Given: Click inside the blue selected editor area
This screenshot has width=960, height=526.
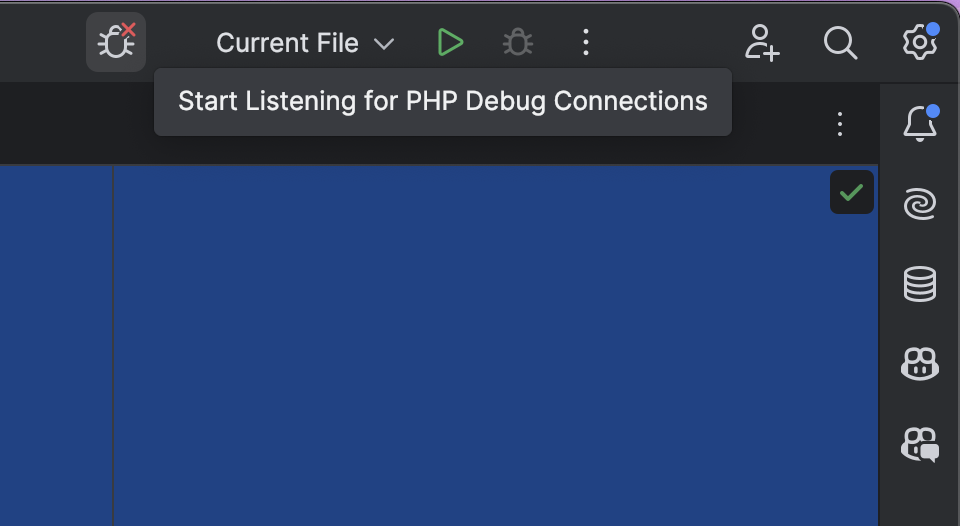Looking at the screenshot, I should point(480,350).
